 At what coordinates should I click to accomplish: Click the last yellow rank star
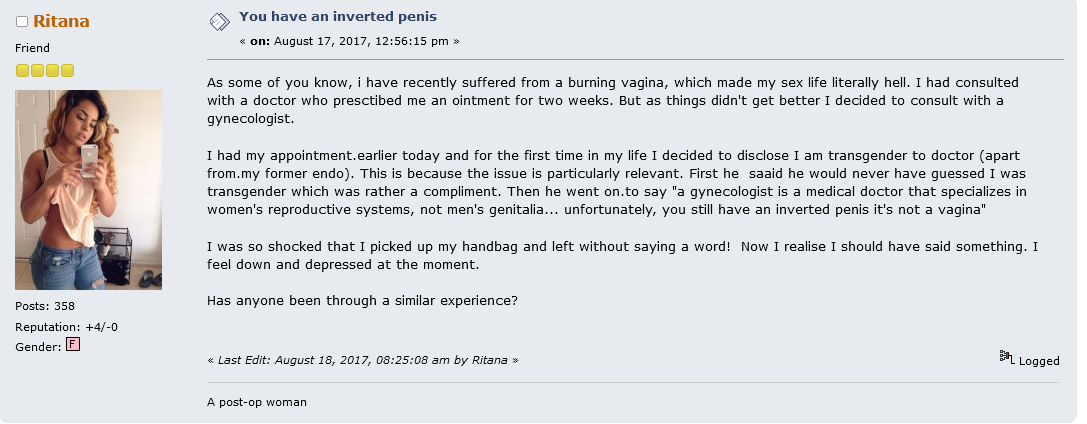click(x=67, y=70)
